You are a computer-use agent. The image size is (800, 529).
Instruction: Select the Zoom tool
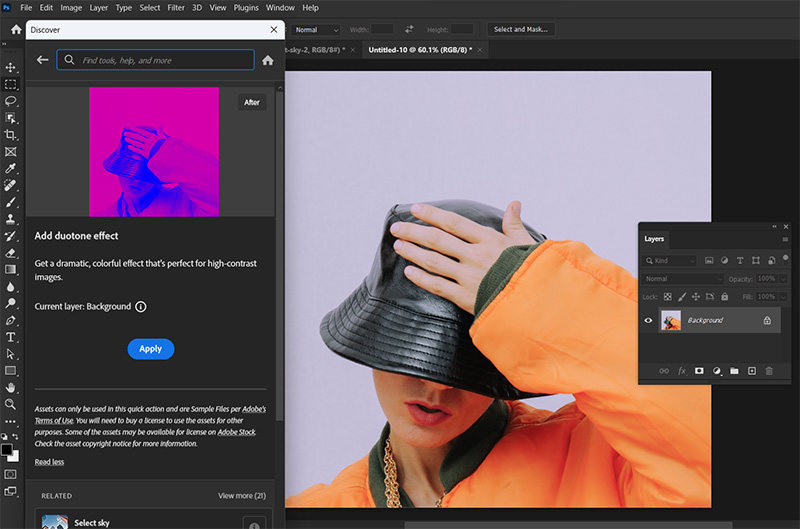coord(11,405)
